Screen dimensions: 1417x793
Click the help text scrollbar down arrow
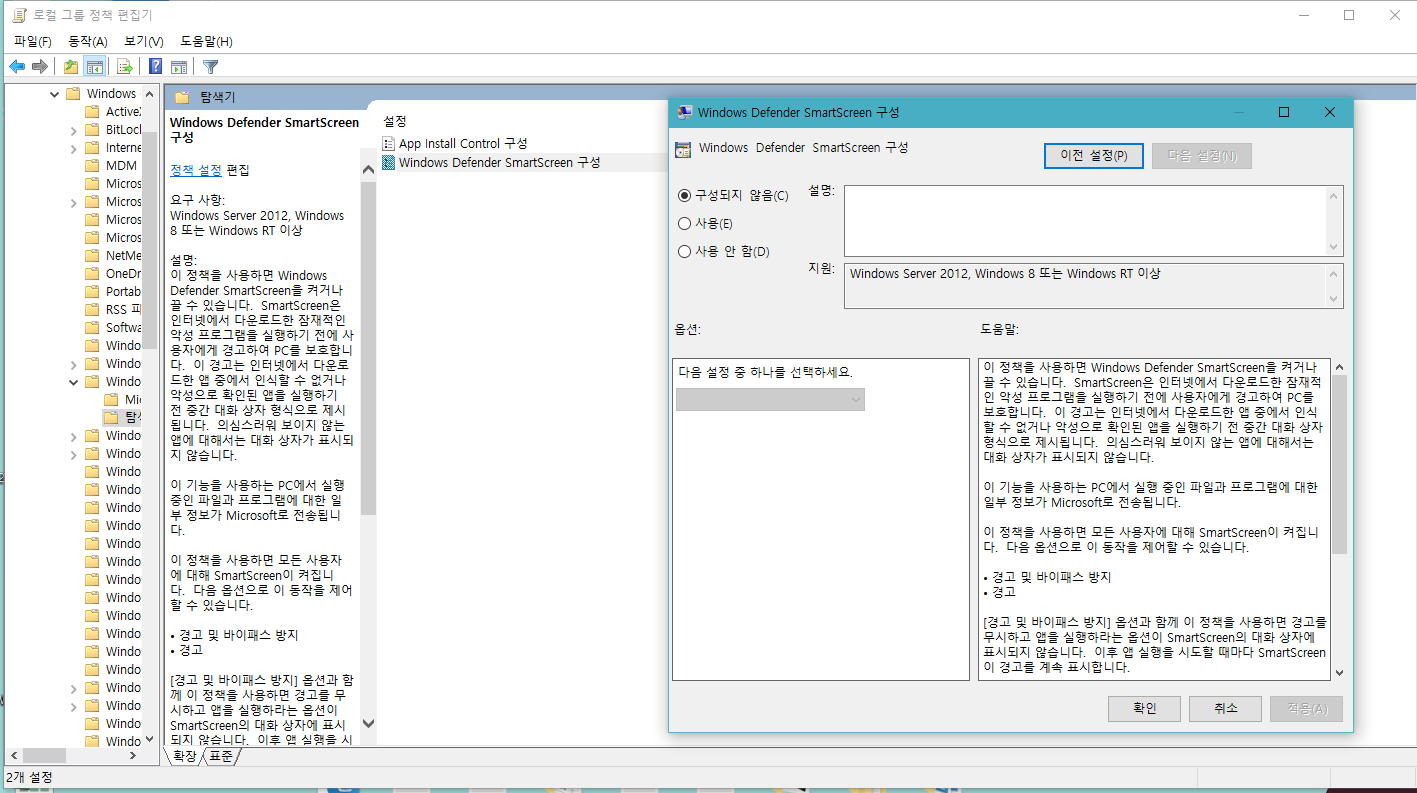click(x=1339, y=673)
